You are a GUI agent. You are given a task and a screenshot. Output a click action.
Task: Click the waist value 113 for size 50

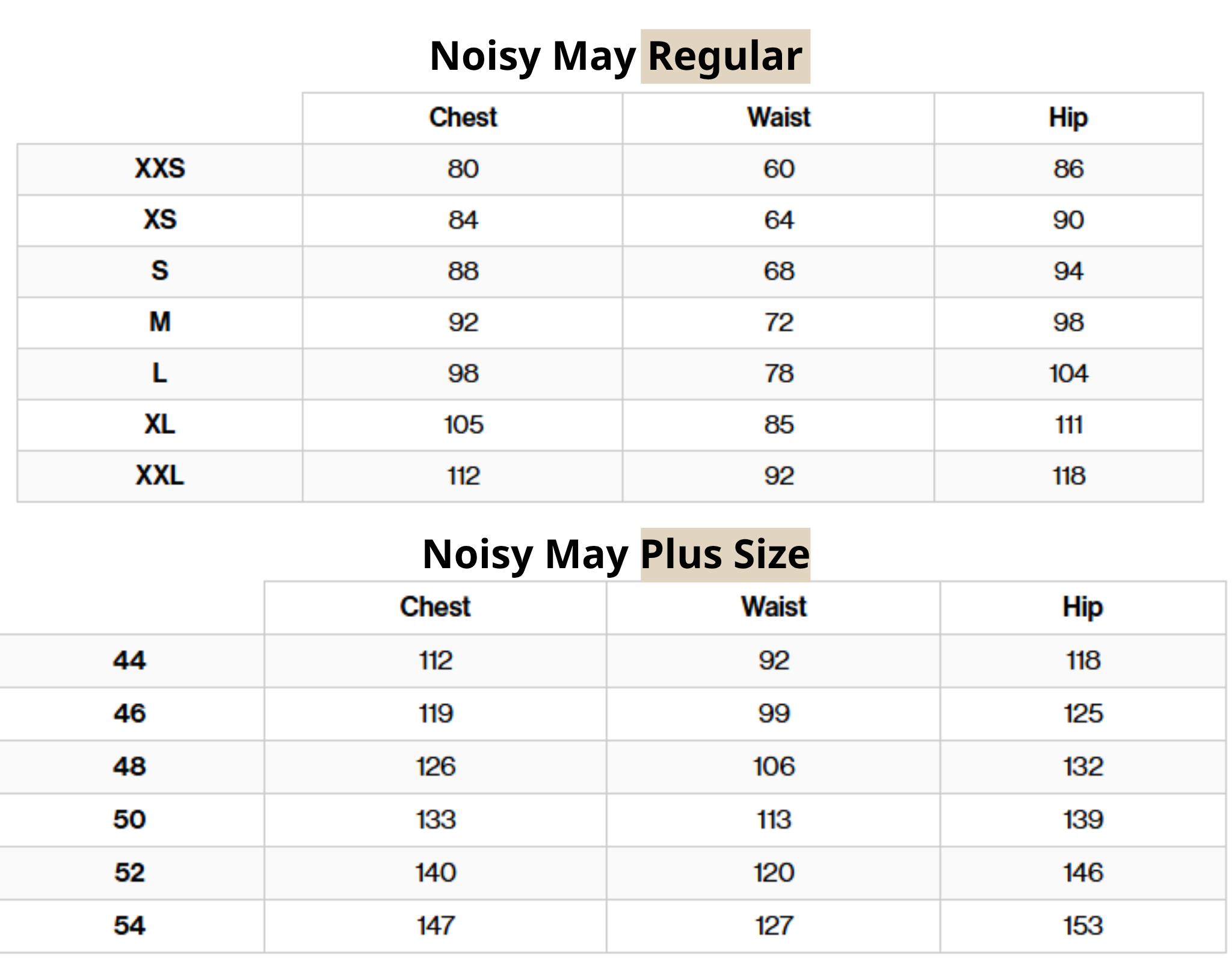click(774, 820)
